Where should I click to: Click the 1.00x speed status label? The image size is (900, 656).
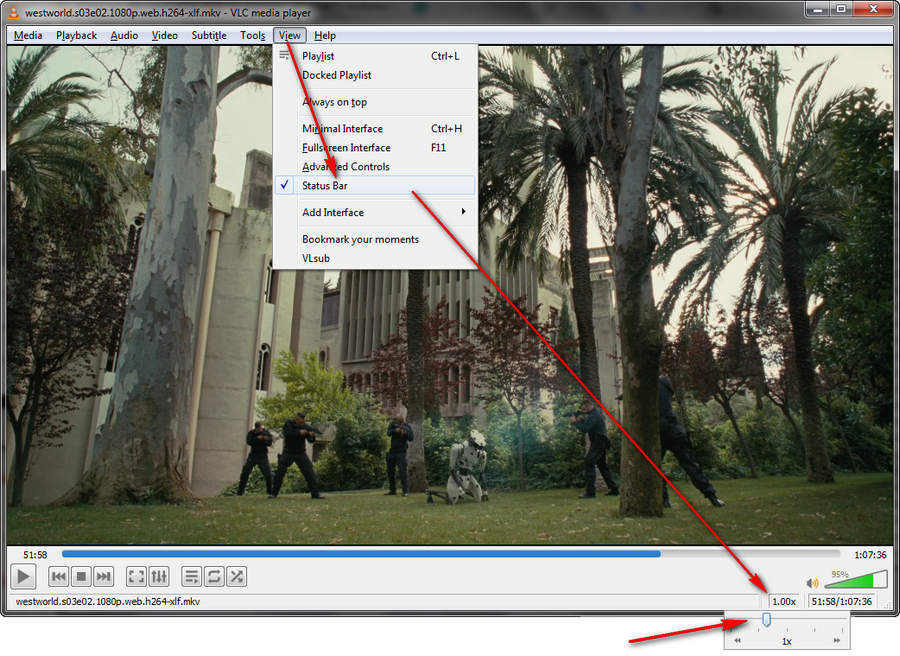(x=784, y=601)
